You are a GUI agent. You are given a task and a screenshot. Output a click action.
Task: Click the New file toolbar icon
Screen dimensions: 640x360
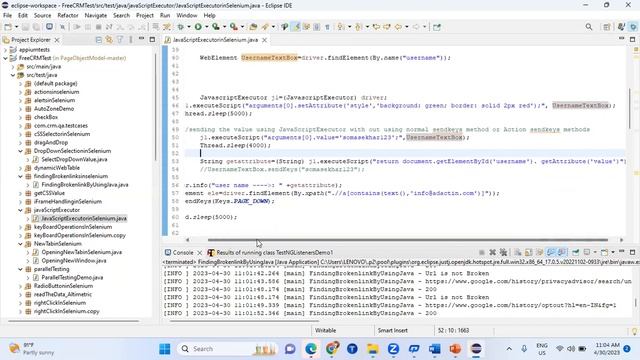8,27
